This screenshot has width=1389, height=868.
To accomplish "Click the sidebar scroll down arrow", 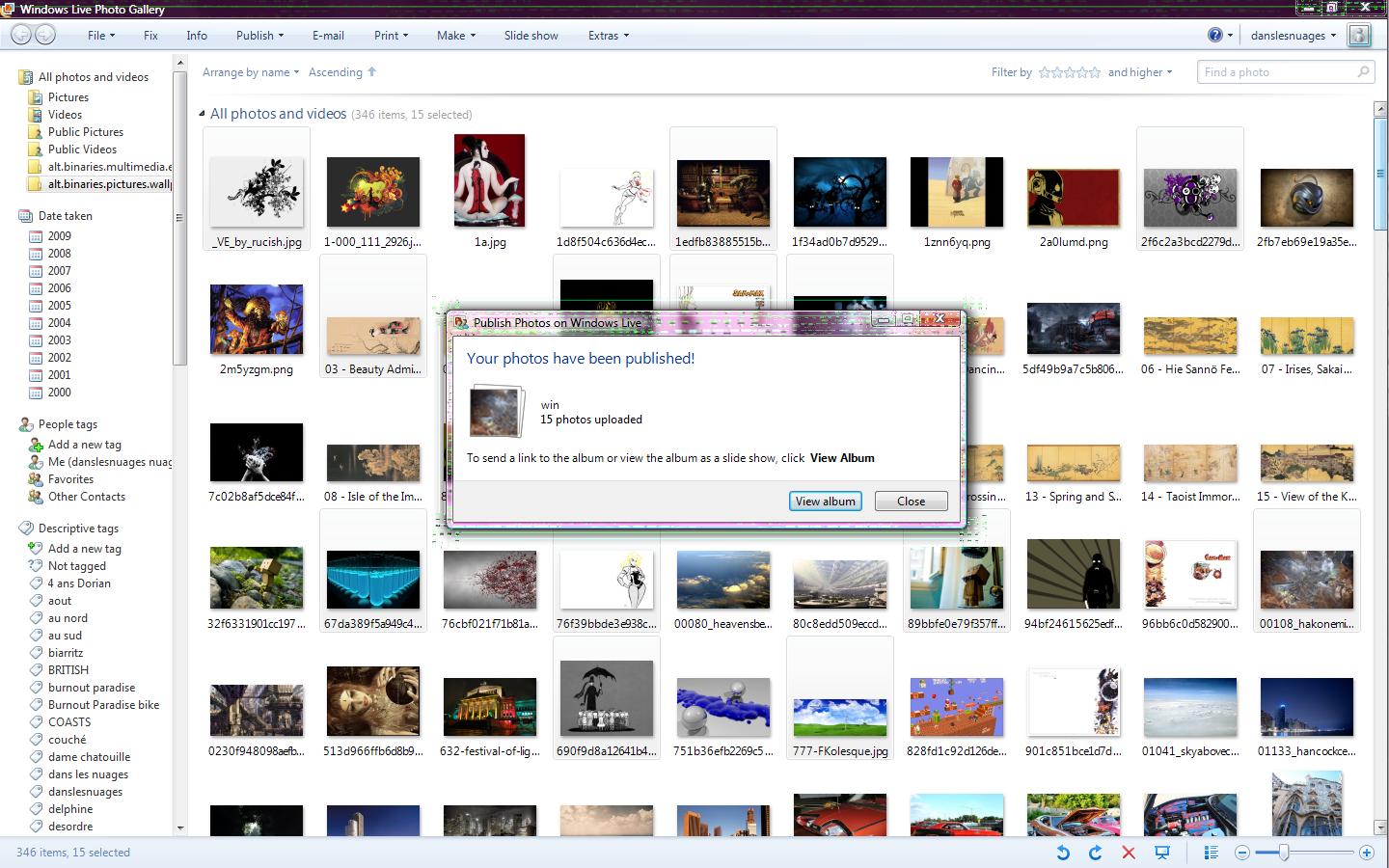I will tap(179, 827).
